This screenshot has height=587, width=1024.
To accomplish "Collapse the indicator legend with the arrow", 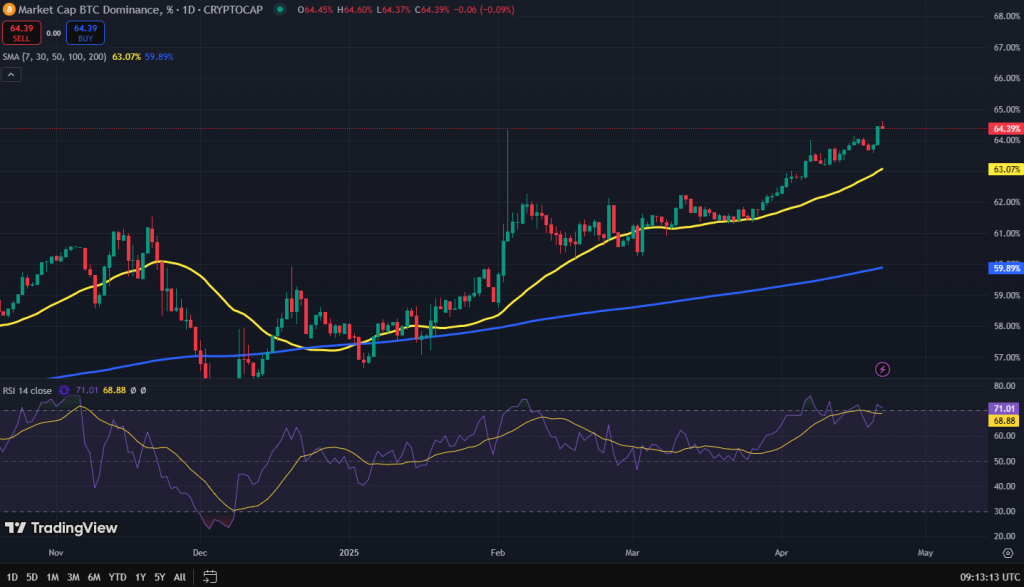I will pyautogui.click(x=11, y=74).
